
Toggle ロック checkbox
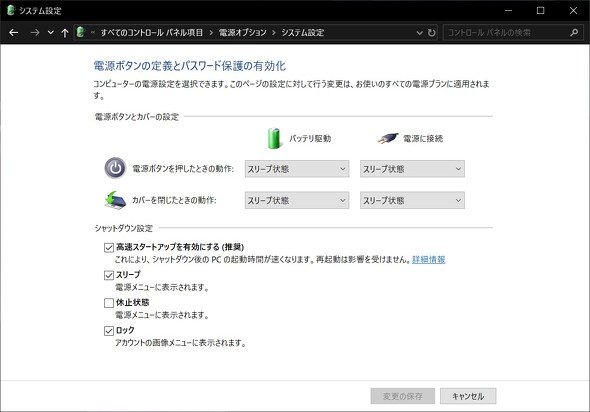109,331
